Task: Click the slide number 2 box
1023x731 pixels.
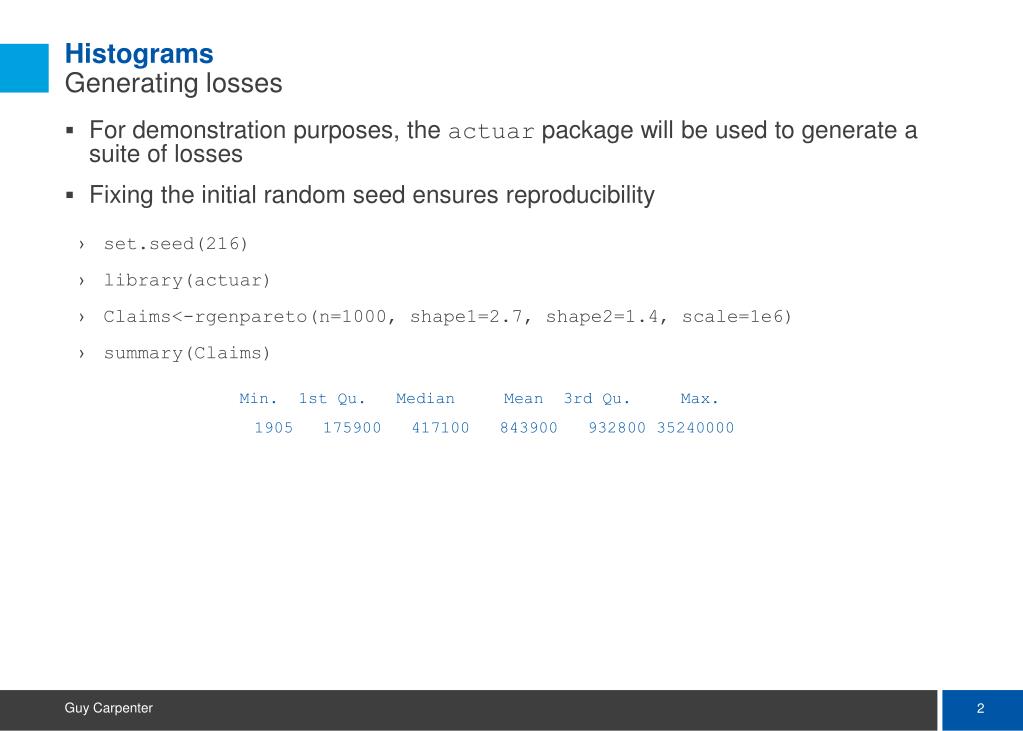Action: pyautogui.click(x=982, y=710)
